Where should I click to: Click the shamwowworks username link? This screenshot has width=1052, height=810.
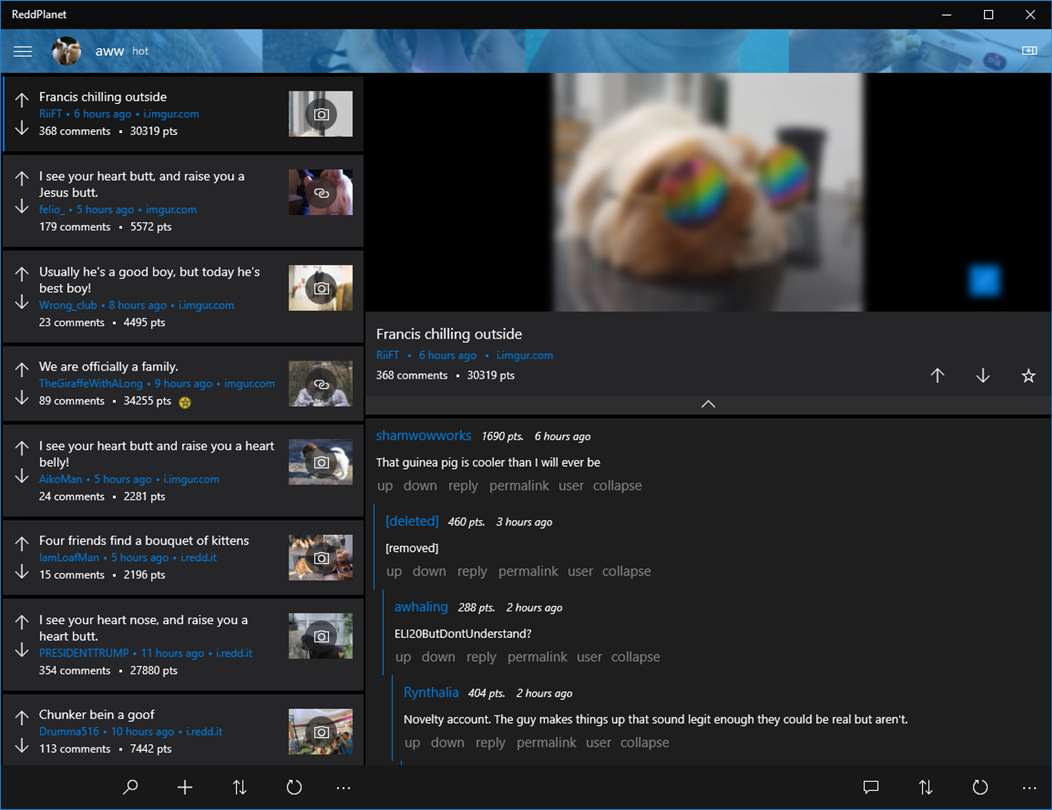click(423, 436)
